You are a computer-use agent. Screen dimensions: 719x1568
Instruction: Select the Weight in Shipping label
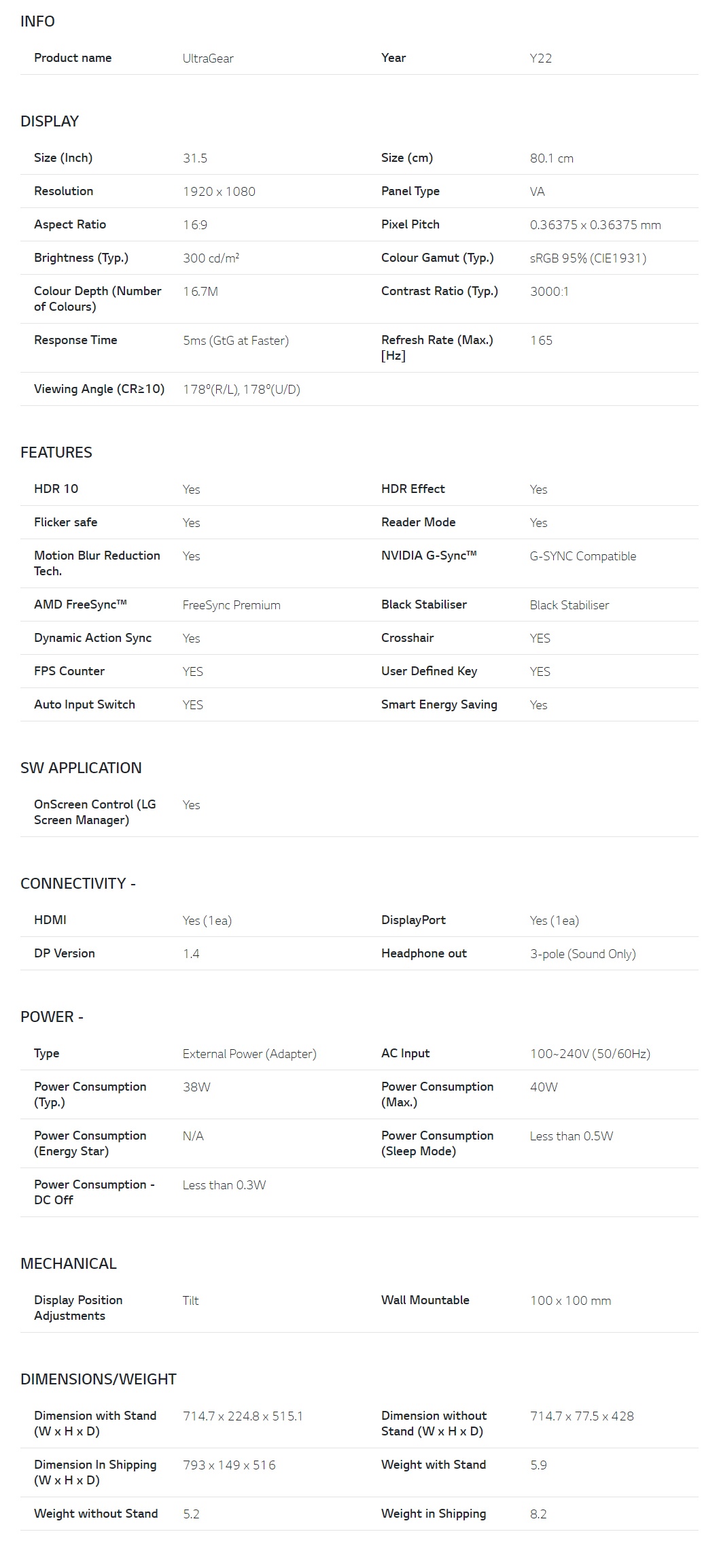[434, 1514]
